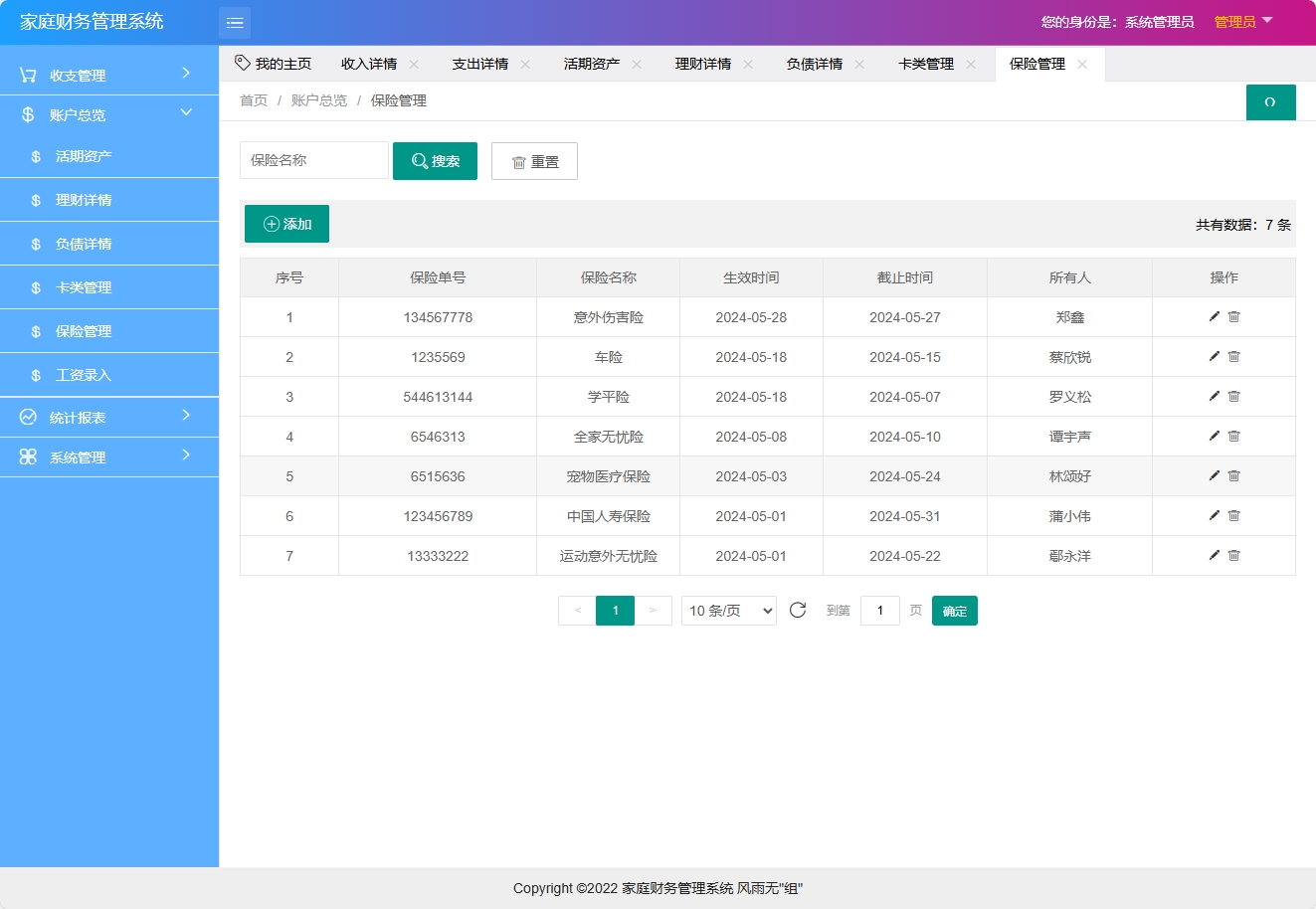Viewport: 1316px width, 909px height.
Task: Click the 添加 button to add insurance
Action: point(286,223)
